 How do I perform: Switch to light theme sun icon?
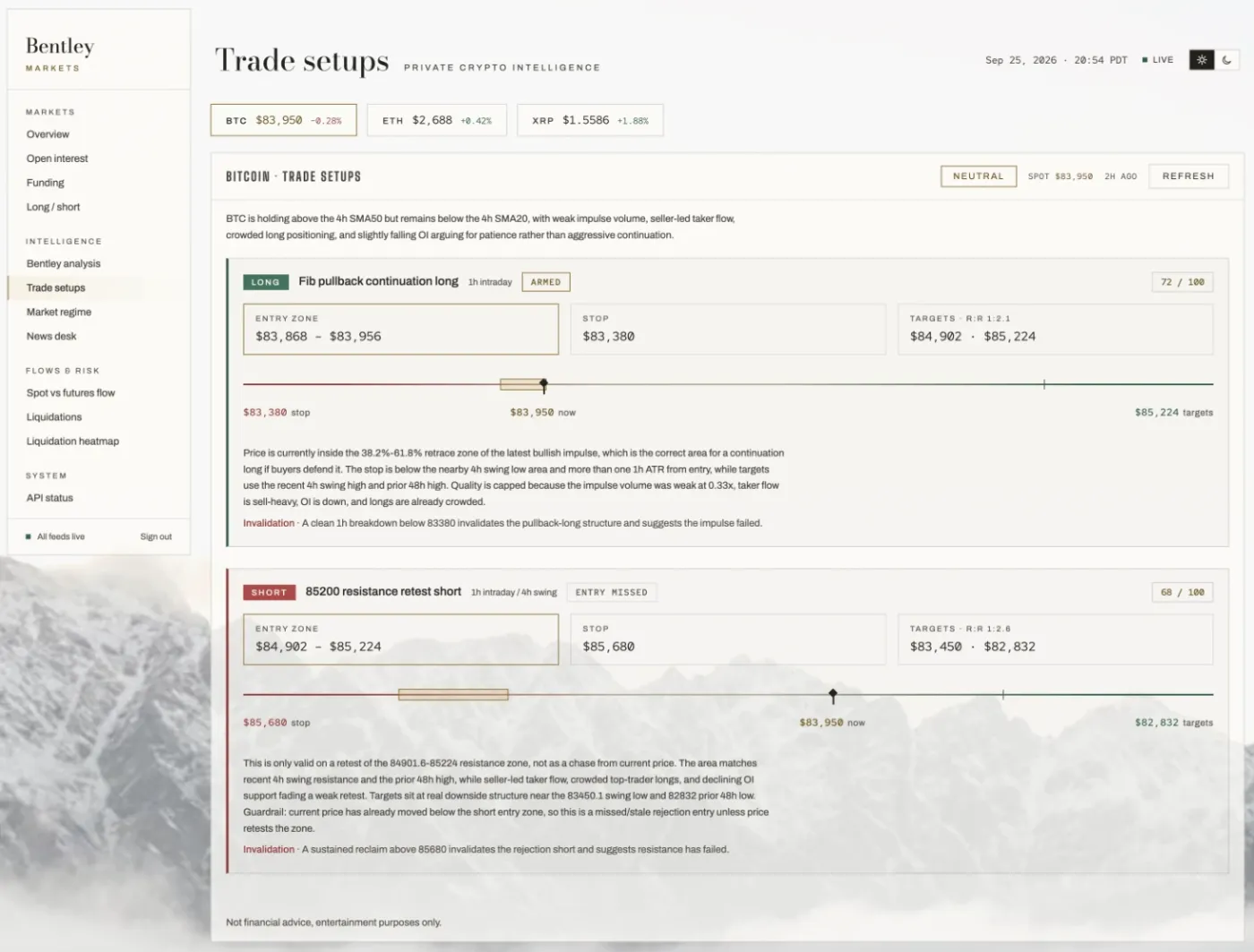(1201, 60)
